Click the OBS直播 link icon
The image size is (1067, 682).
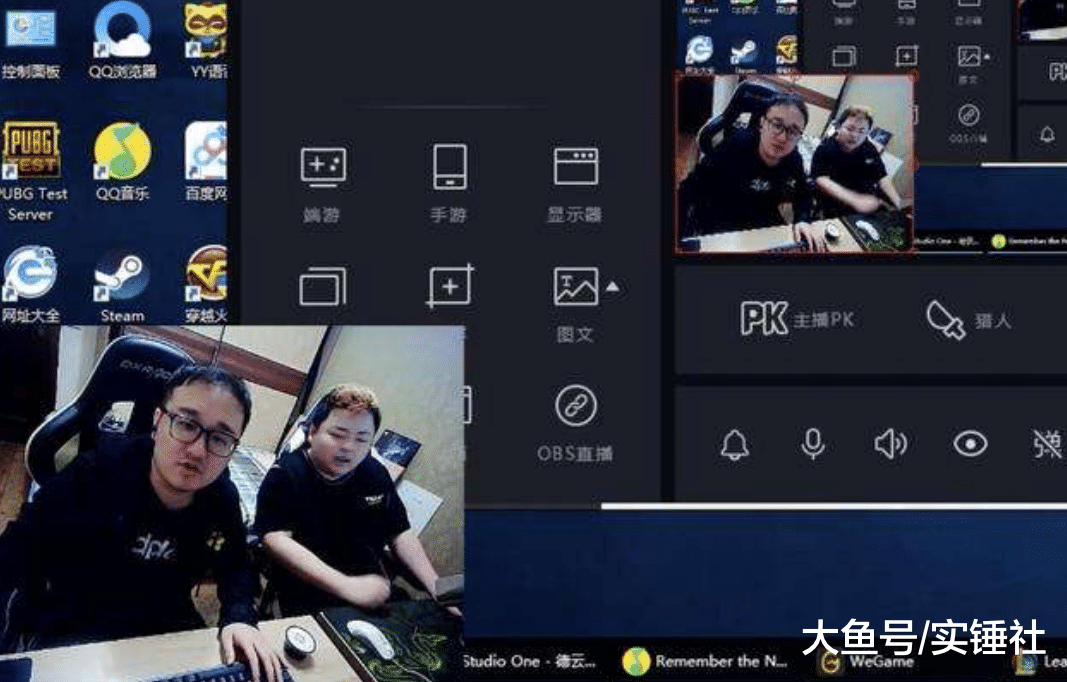click(576, 406)
